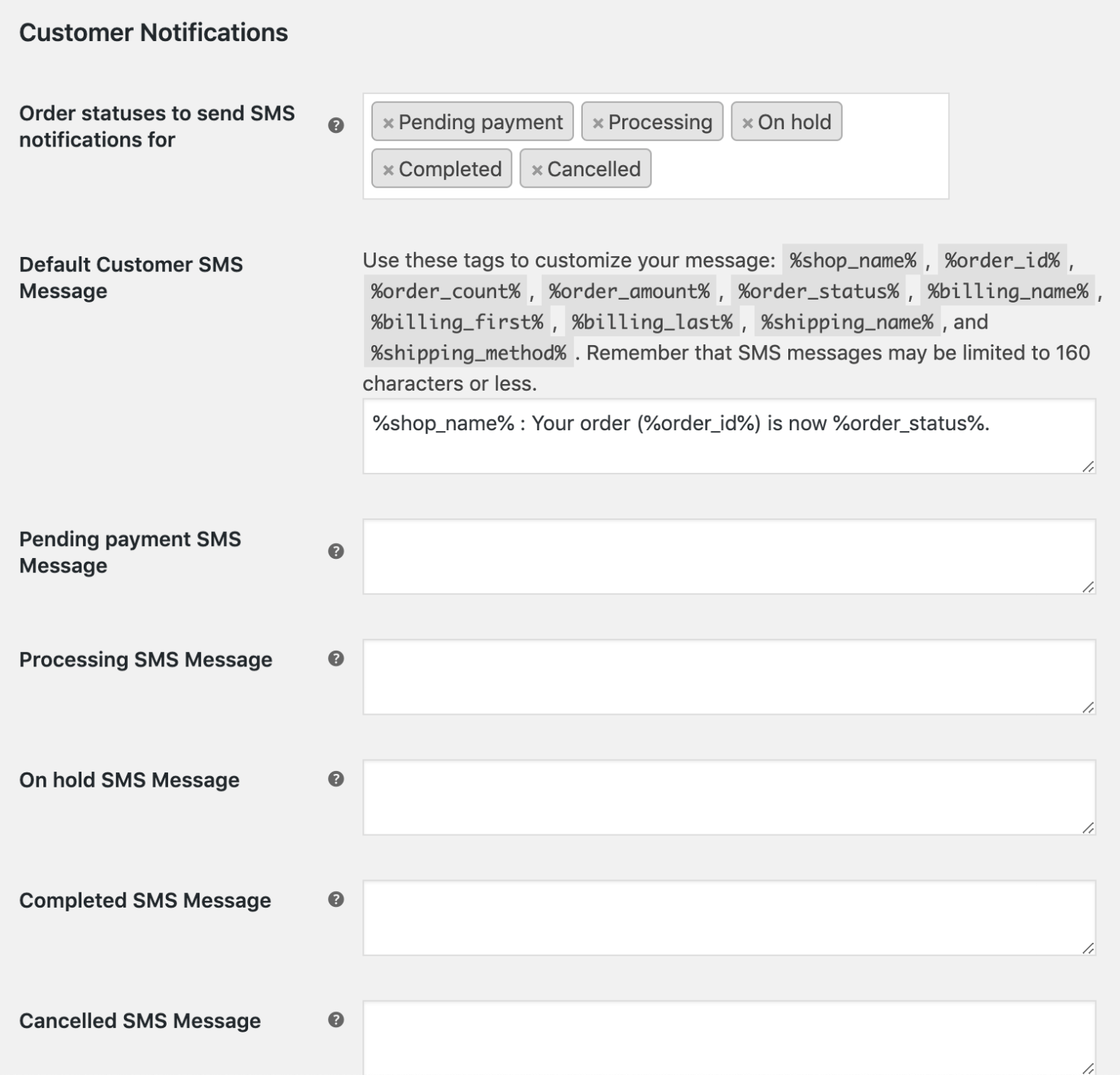This screenshot has width=1120, height=1075.
Task: Click help icon for Pending payment SMS Message
Action: (335, 550)
